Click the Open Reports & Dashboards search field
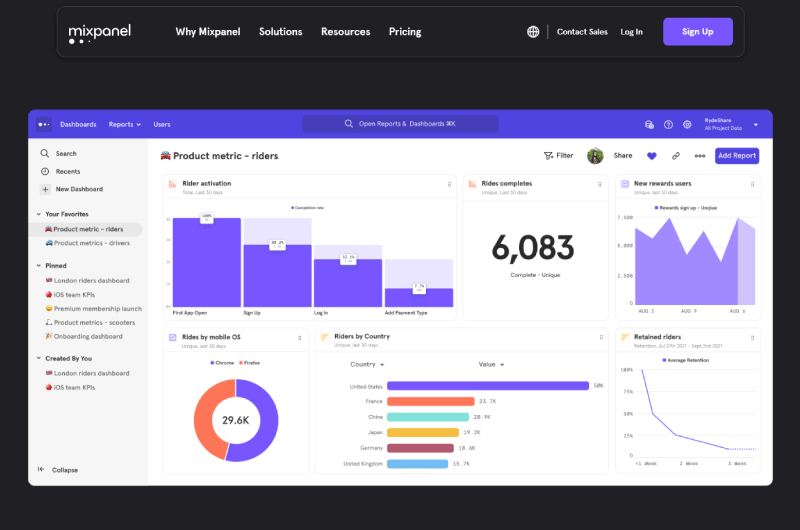 400,124
